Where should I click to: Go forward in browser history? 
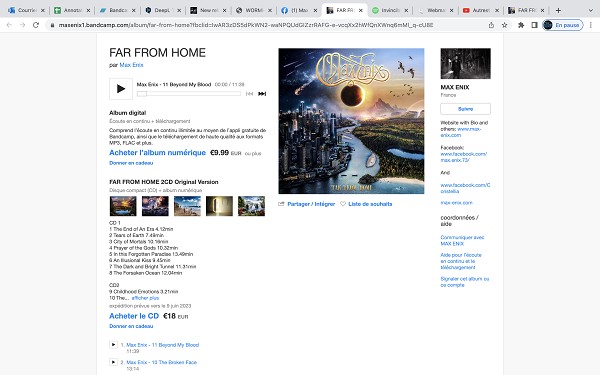tap(22, 25)
